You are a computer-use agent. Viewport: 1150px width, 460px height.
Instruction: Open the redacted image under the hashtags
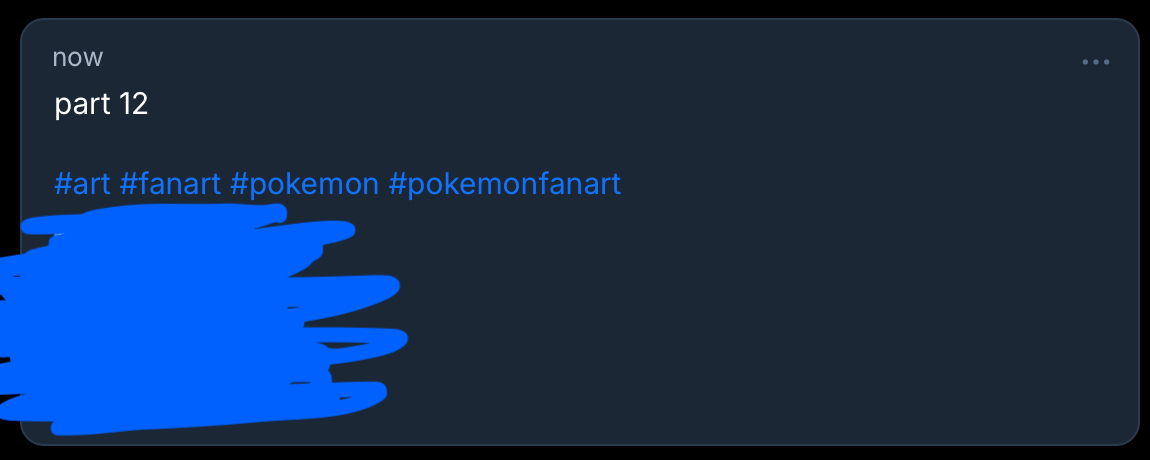200,320
